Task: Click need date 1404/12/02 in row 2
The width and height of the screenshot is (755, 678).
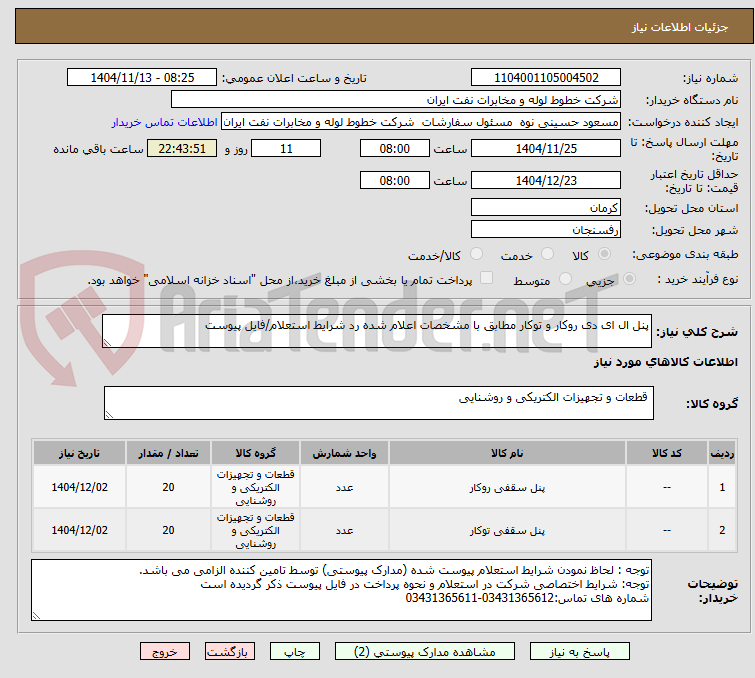Action: 79,530
